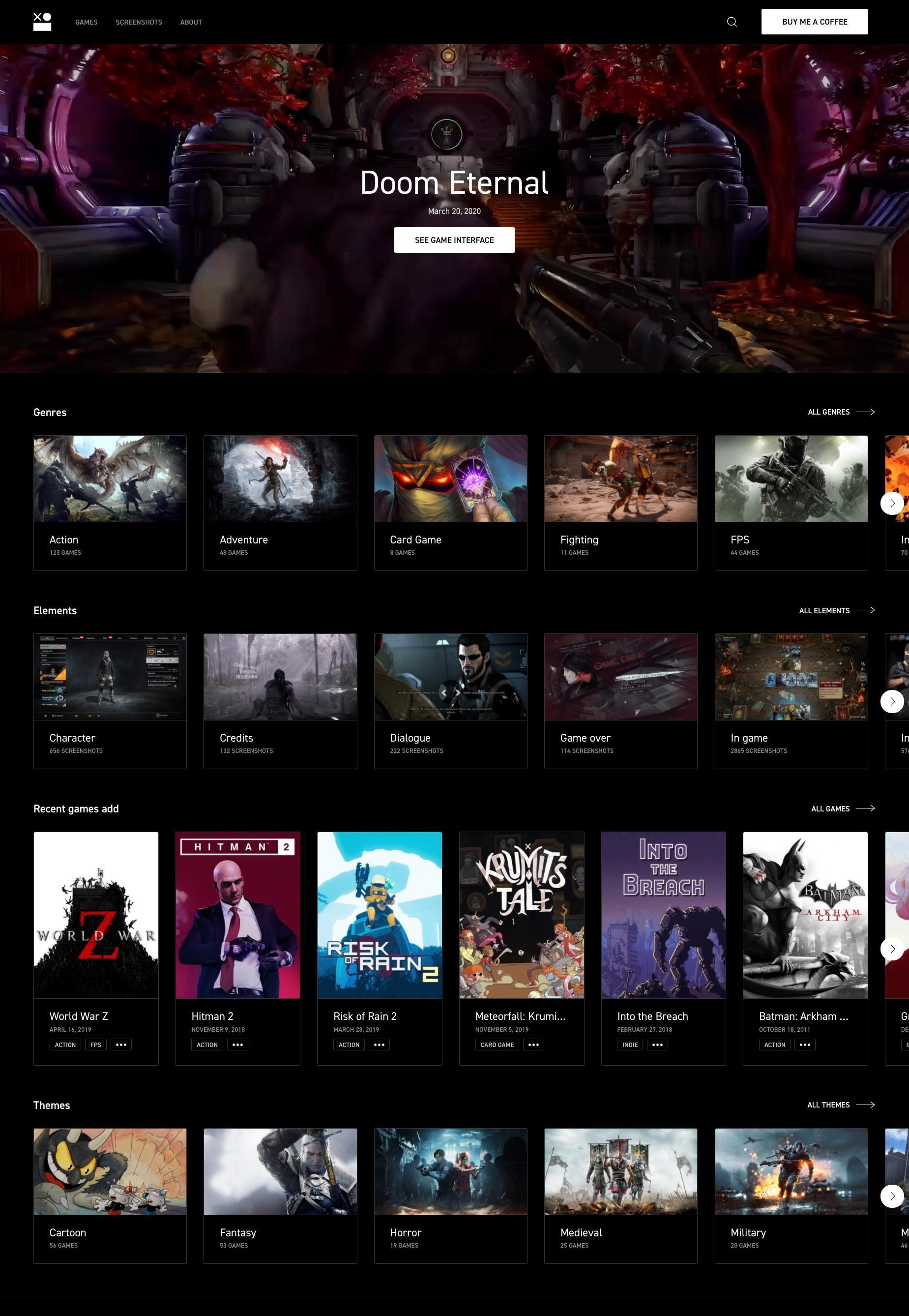909x1316 pixels.
Task: Click See Game Interface button
Action: pyautogui.click(x=454, y=240)
